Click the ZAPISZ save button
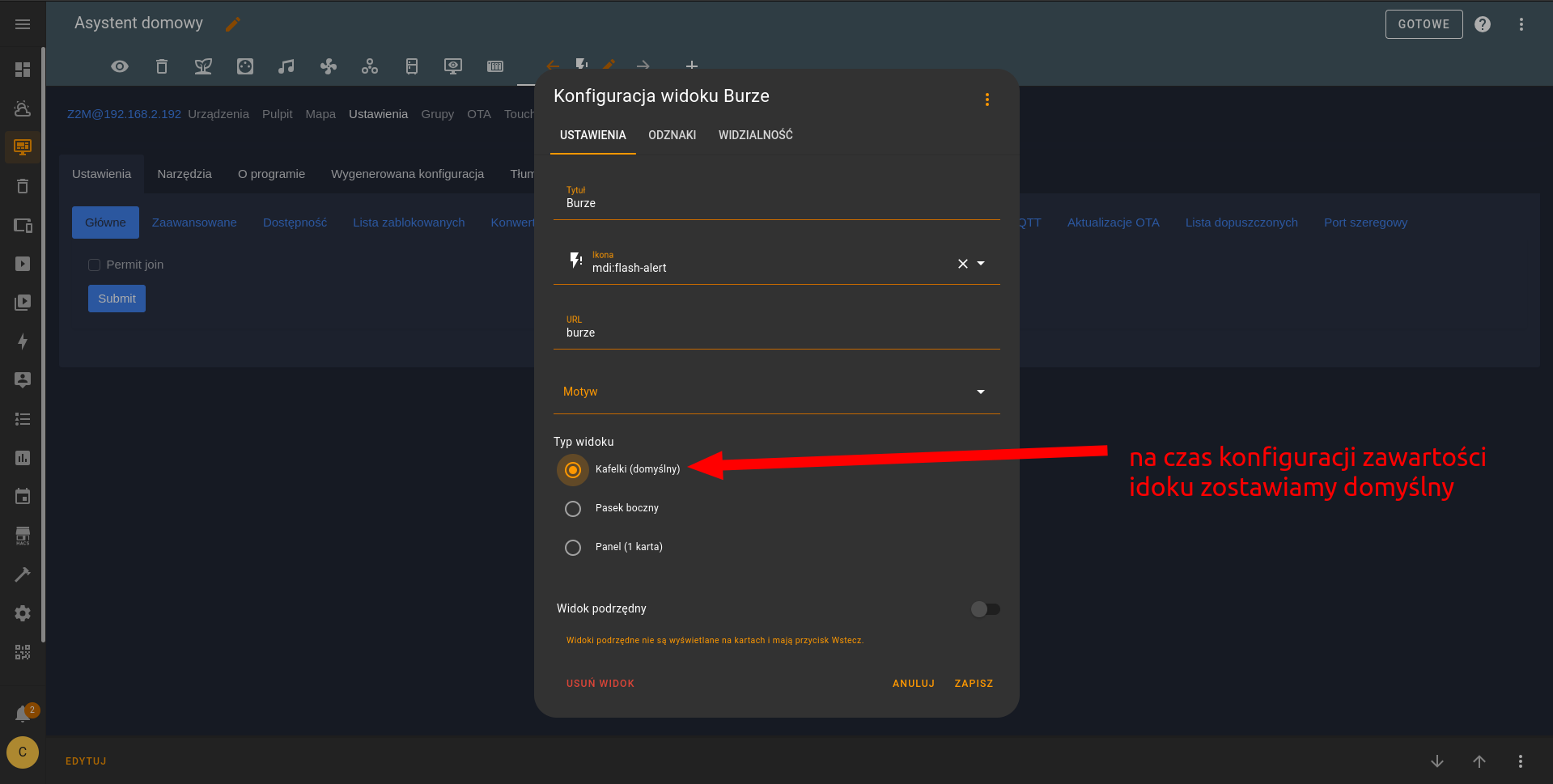1553x784 pixels. tap(974, 684)
